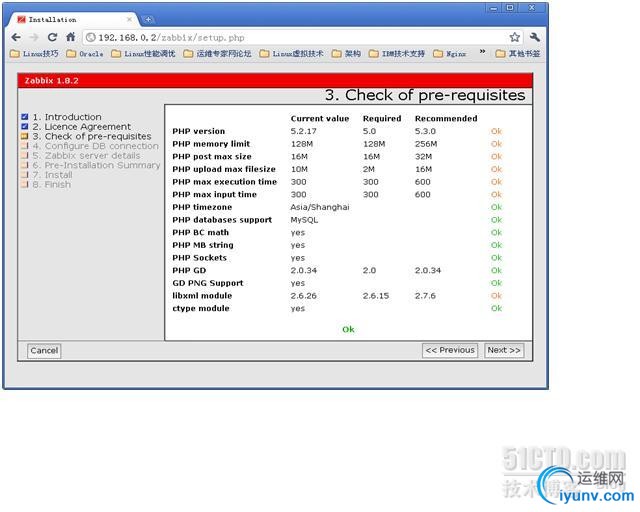
Task: Click the 2.6.26 libxml current value
Action: (x=304, y=296)
